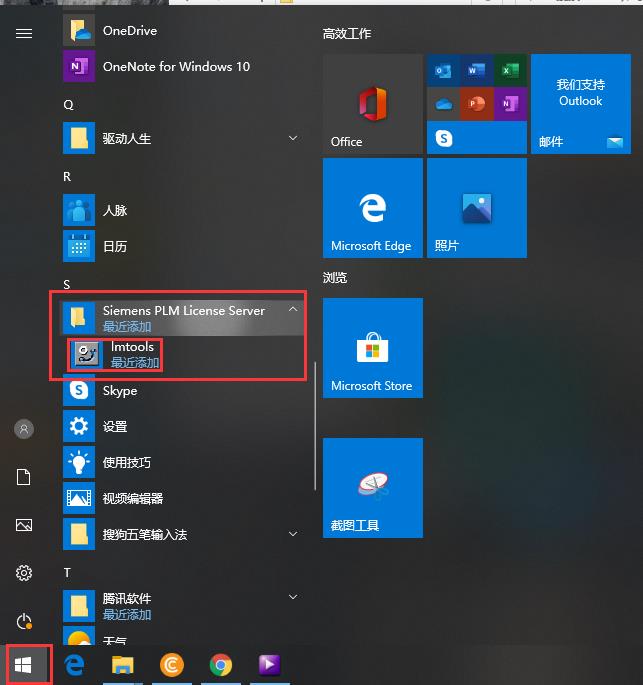
Task: Click the Power button in Start sidebar
Action: tap(24, 621)
